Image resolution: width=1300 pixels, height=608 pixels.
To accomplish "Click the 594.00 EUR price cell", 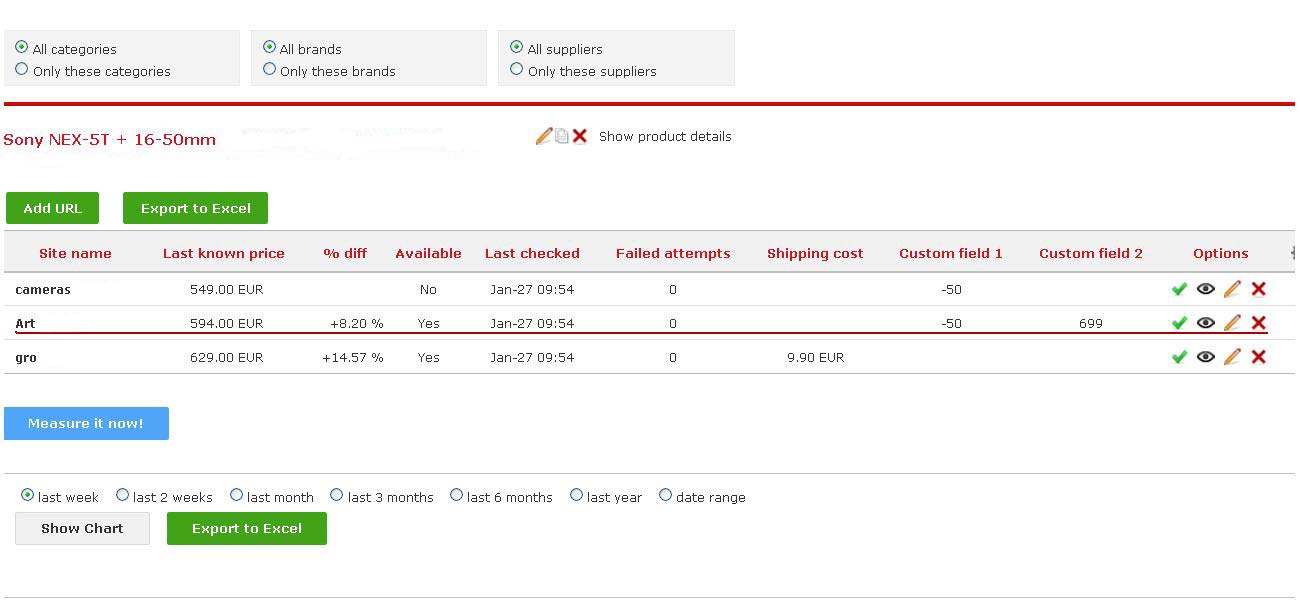I will [x=226, y=323].
